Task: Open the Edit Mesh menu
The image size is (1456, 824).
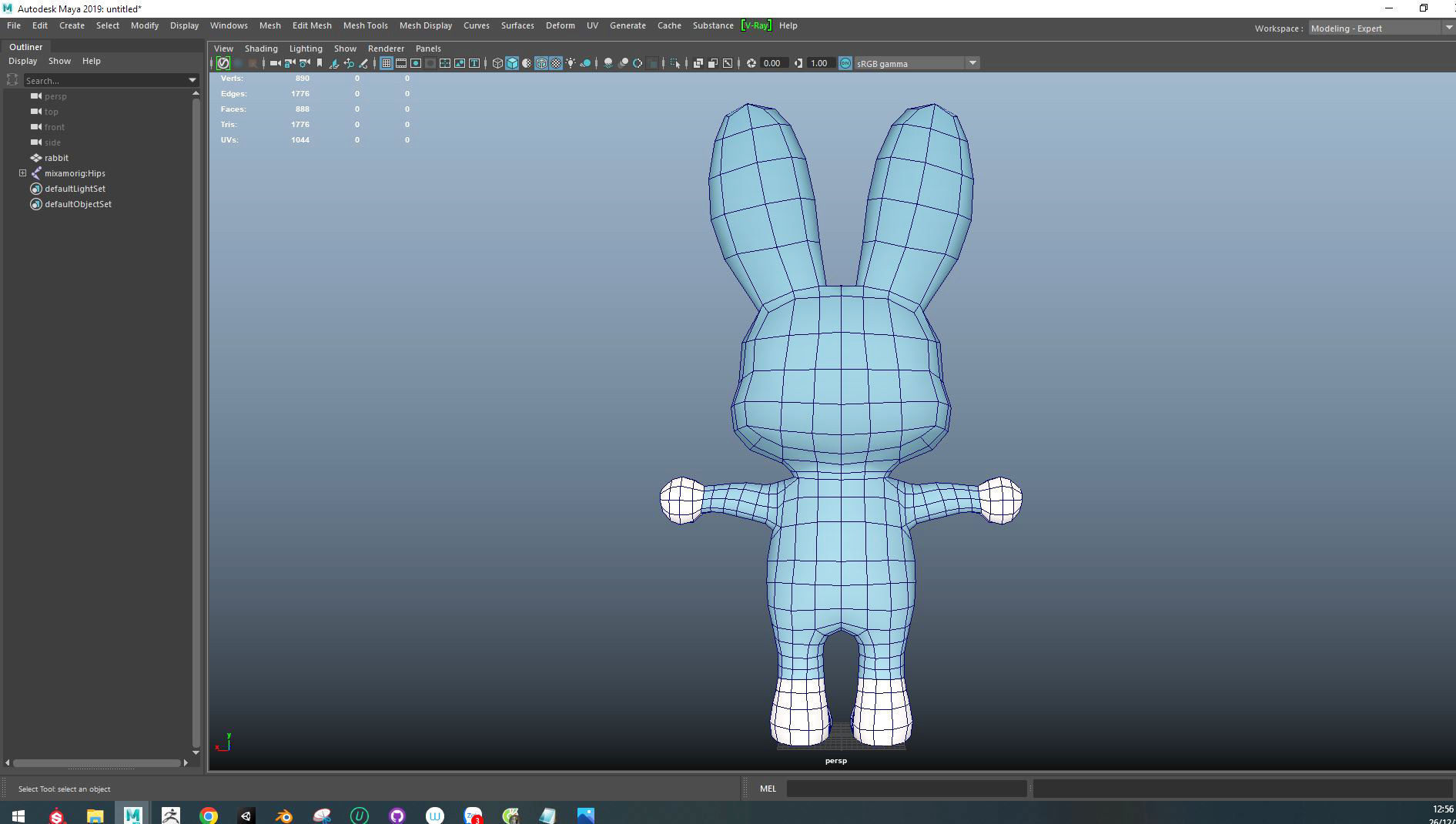Action: [x=312, y=25]
